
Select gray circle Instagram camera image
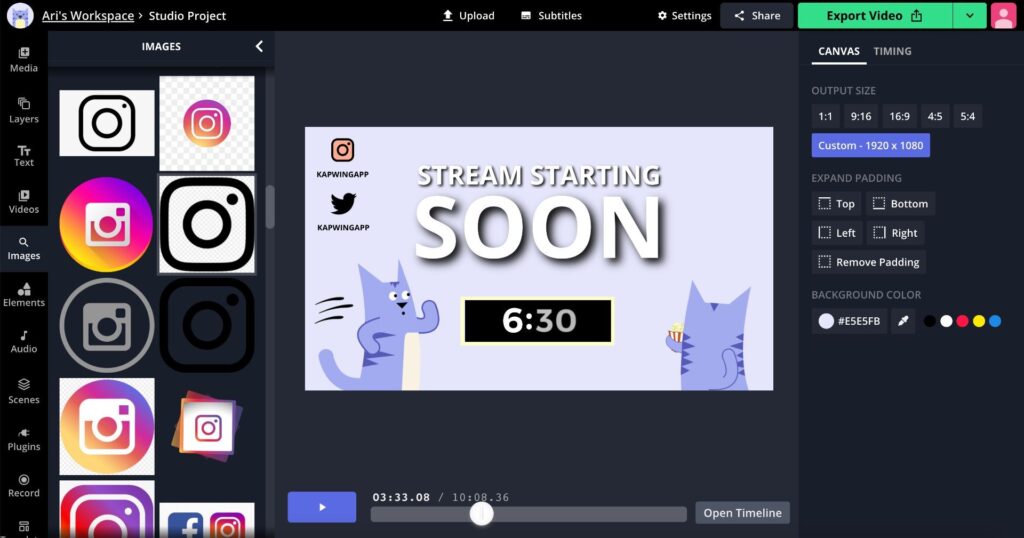[x=106, y=325]
